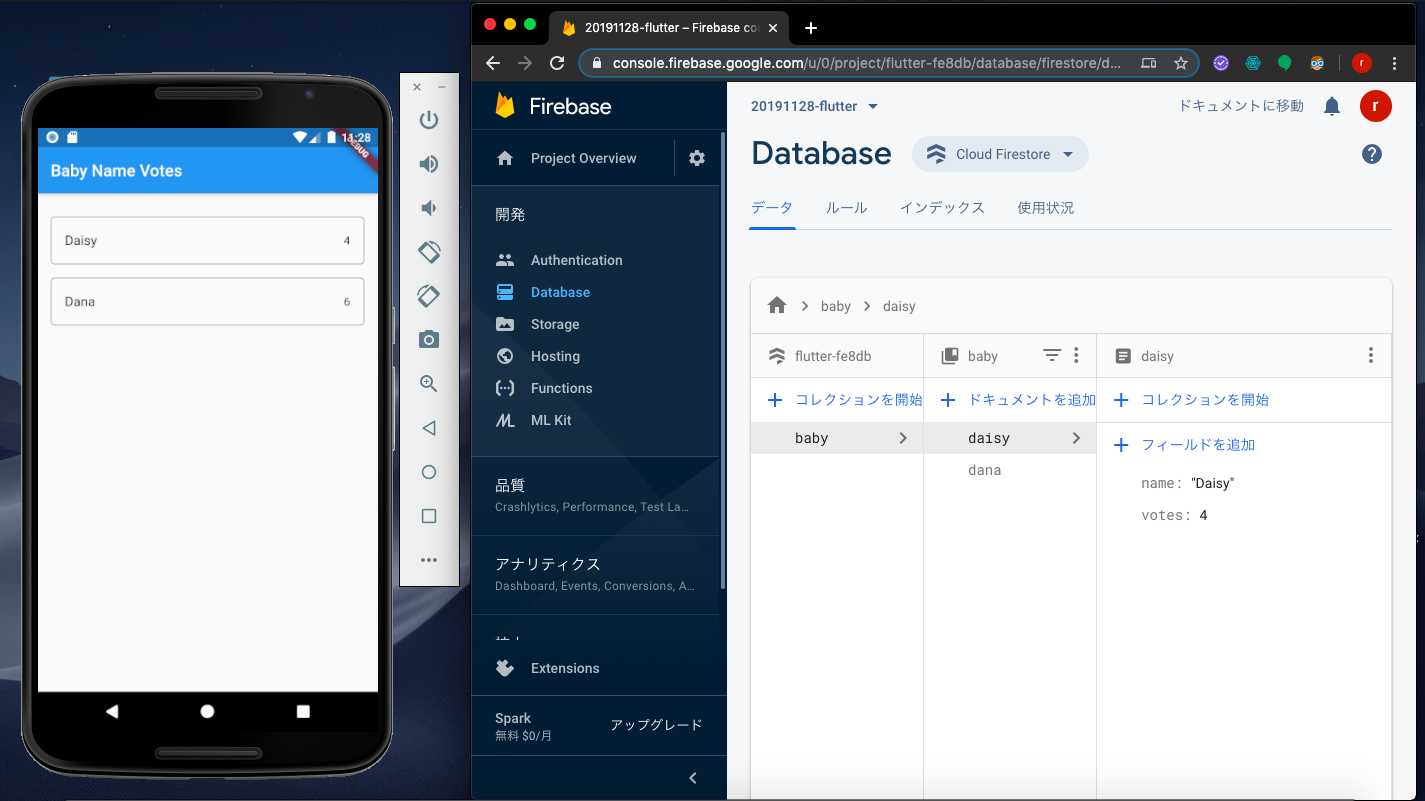1425x801 pixels.
Task: Expand アナリティクス section in sidebar
Action: (x=595, y=574)
